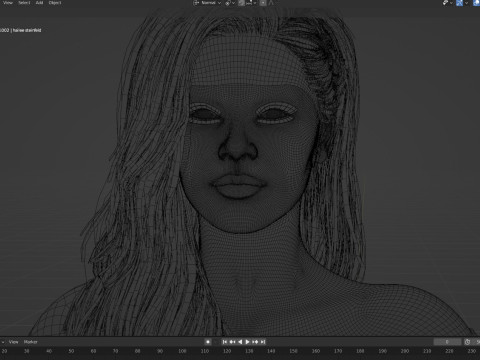Toggle the snapping magnet button

click(x=242, y=3)
